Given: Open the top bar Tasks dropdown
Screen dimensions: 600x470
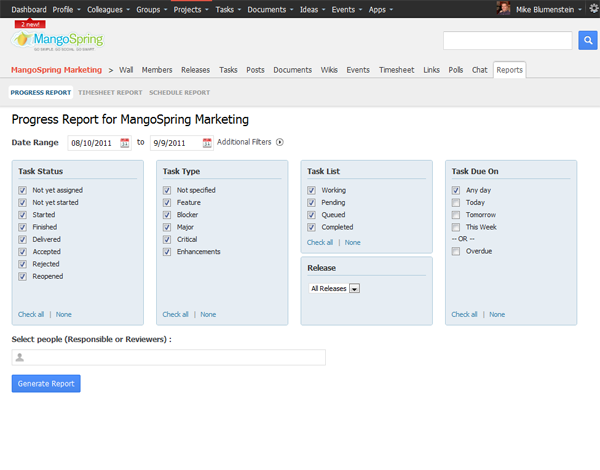Looking at the screenshot, I should (x=228, y=10).
